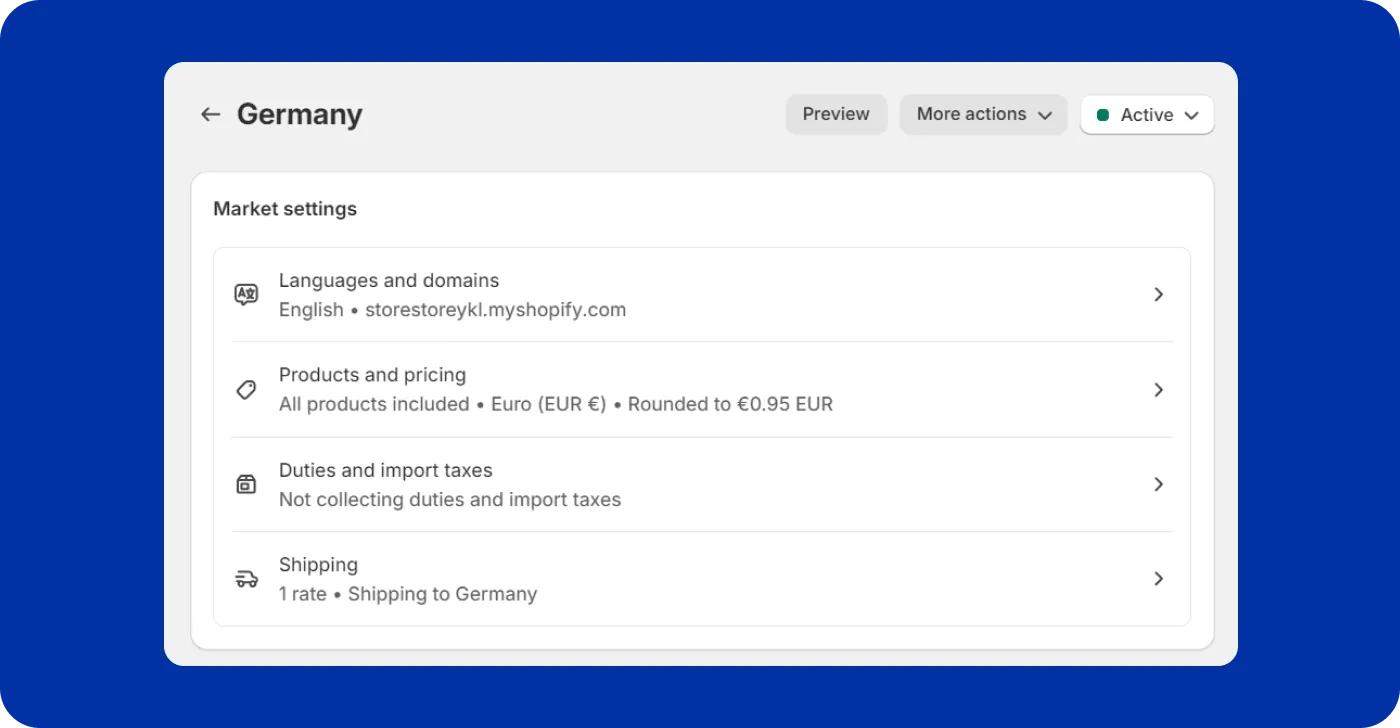Expand the Shipping settings row chevron
Image resolution: width=1400 pixels, height=728 pixels.
1159,578
